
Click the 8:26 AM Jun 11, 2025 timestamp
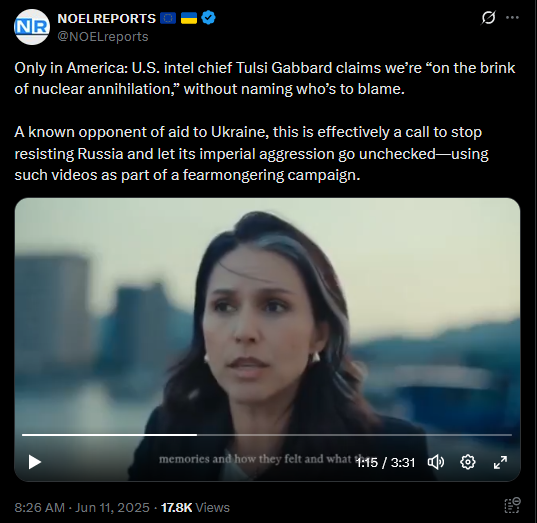82,508
